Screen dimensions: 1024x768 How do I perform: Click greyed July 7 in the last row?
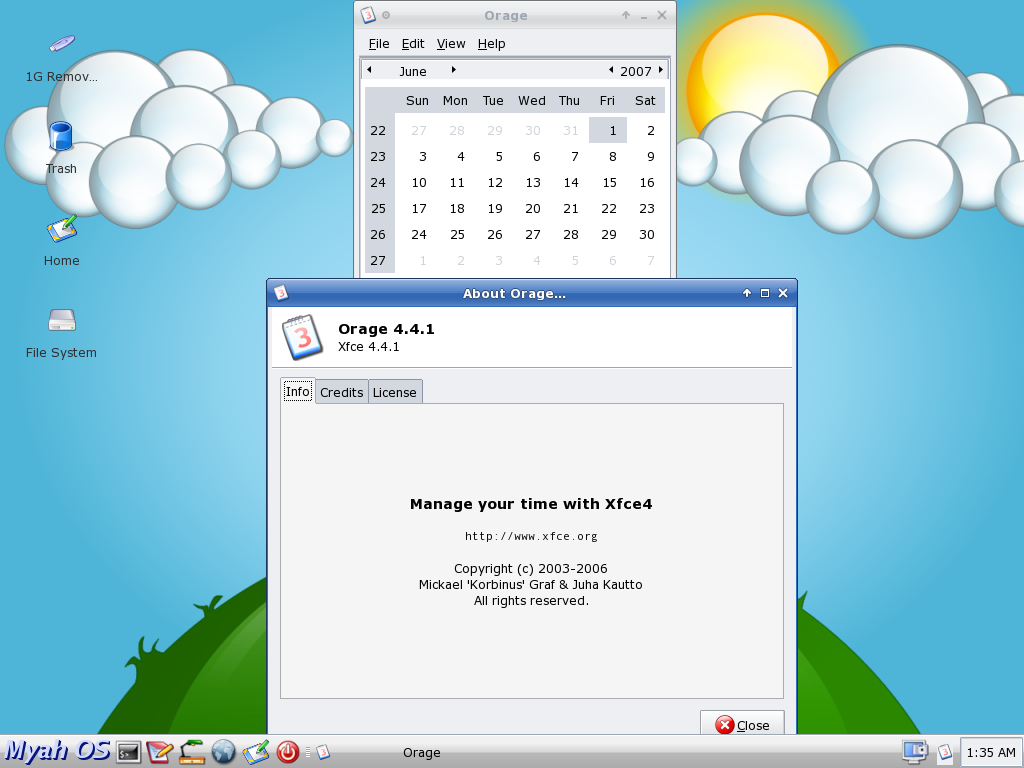(646, 261)
